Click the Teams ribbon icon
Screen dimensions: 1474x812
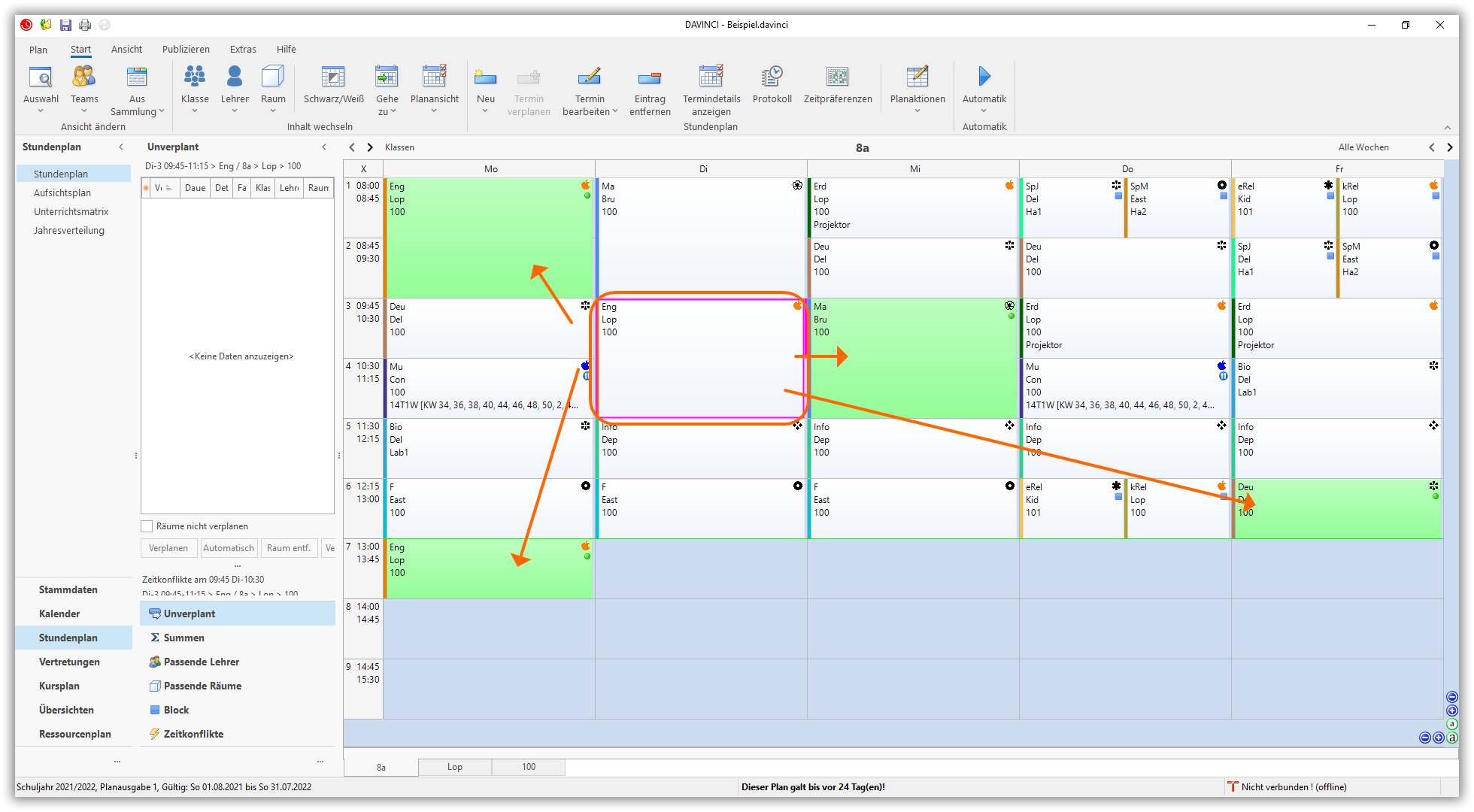pyautogui.click(x=84, y=77)
